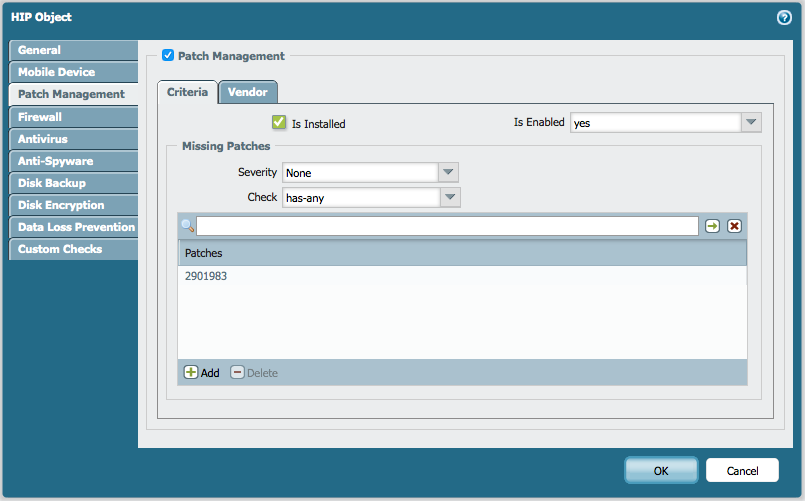Click the Is Enabled field showing yes

tap(656, 123)
